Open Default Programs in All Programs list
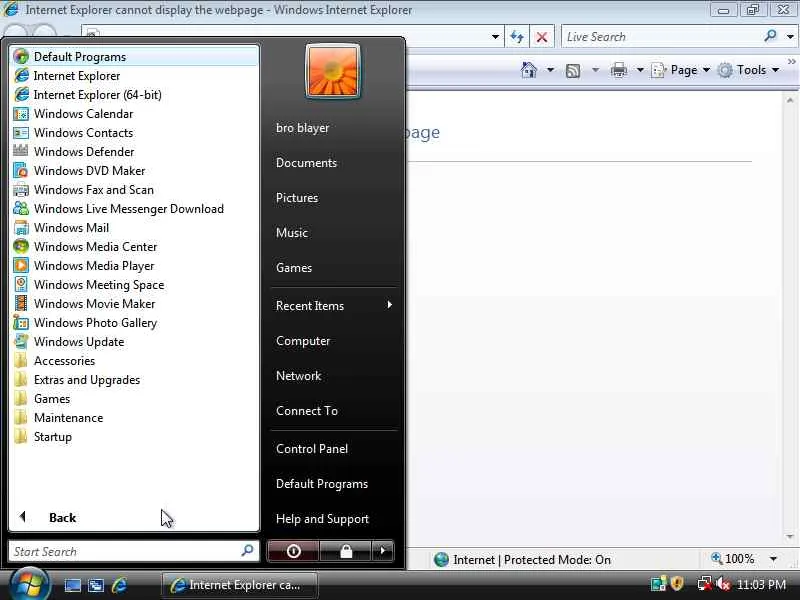The width and height of the screenshot is (800, 600). point(135,56)
